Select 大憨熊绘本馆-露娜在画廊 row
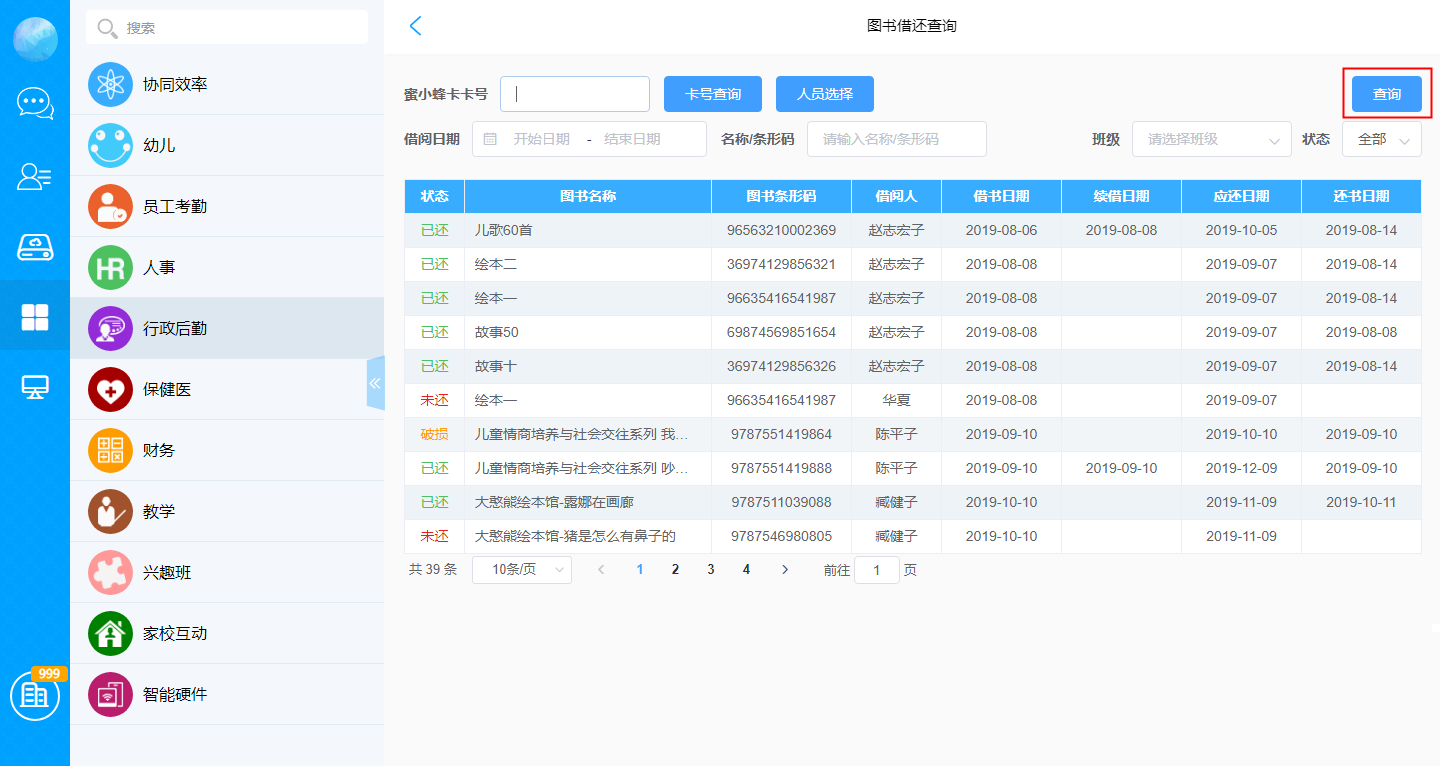The height and width of the screenshot is (766, 1440). pyautogui.click(x=912, y=503)
